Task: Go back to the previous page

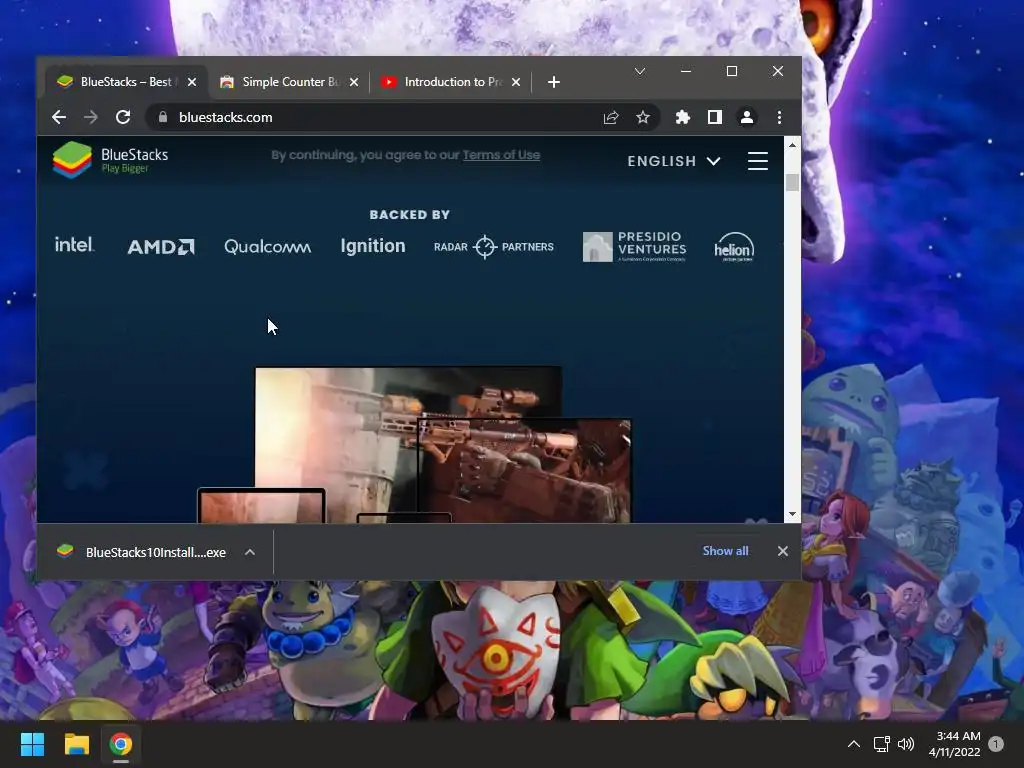Action: coord(59,118)
